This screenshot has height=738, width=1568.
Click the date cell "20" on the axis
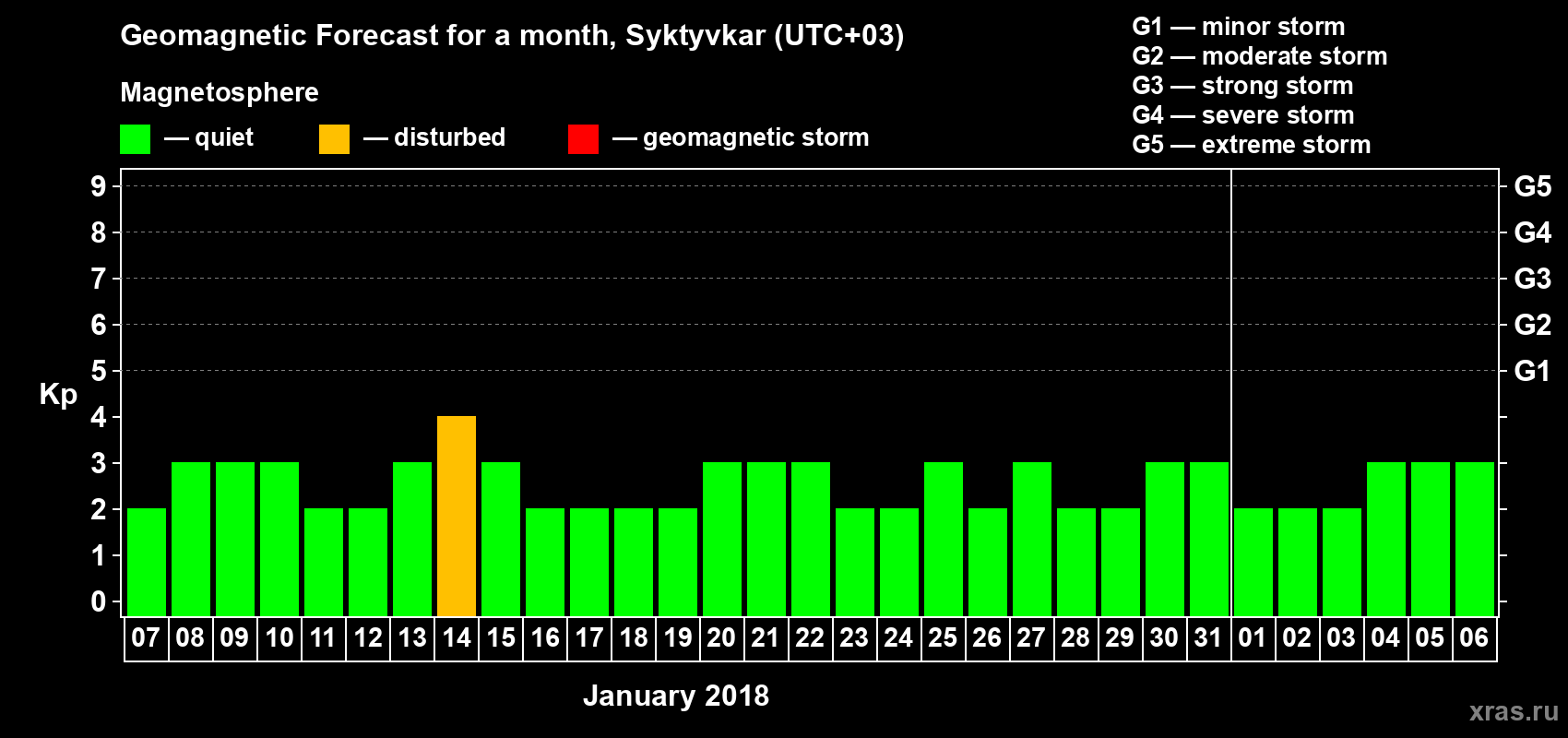pos(721,638)
